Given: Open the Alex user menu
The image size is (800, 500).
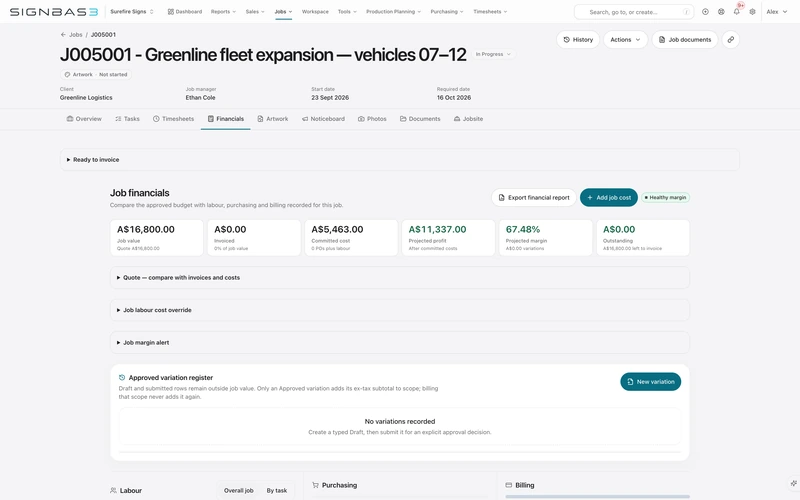Looking at the screenshot, I should click(777, 12).
